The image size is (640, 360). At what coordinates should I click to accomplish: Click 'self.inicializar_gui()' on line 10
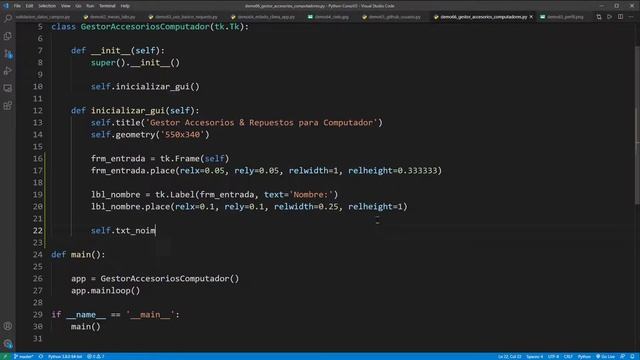point(145,87)
